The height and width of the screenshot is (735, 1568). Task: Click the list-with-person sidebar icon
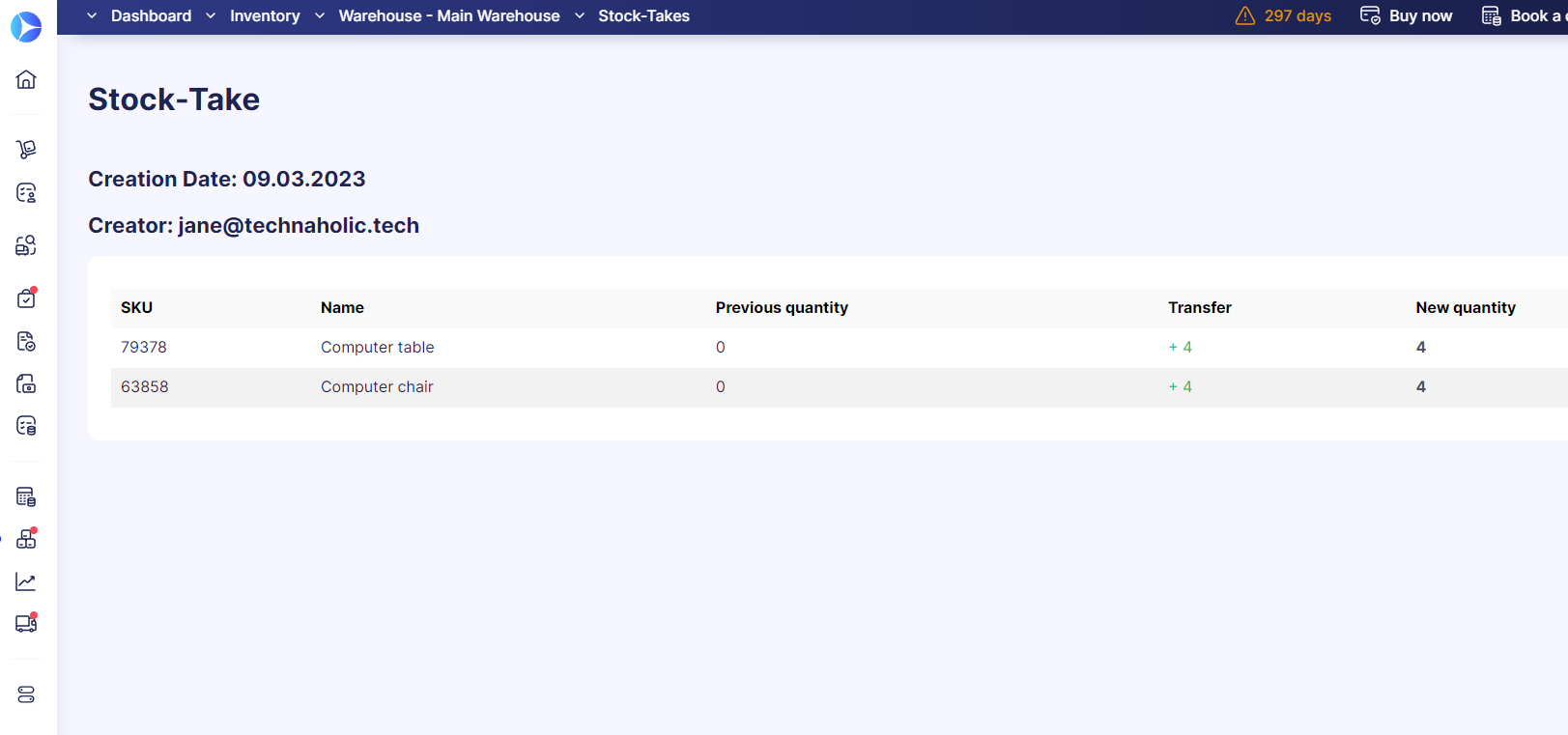coord(26,193)
